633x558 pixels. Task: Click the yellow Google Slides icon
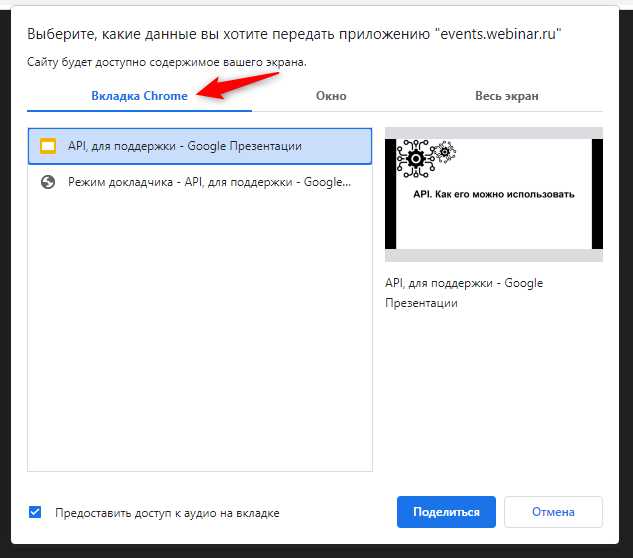48,146
